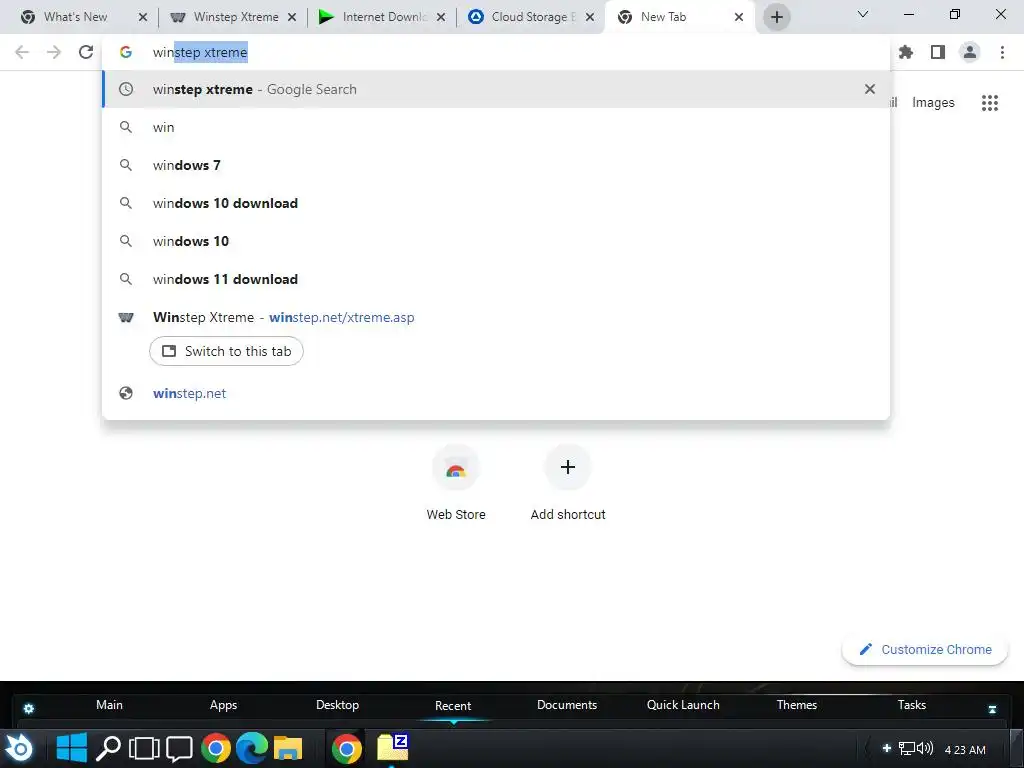Select Desktop tab on Winstep shelf

click(337, 705)
